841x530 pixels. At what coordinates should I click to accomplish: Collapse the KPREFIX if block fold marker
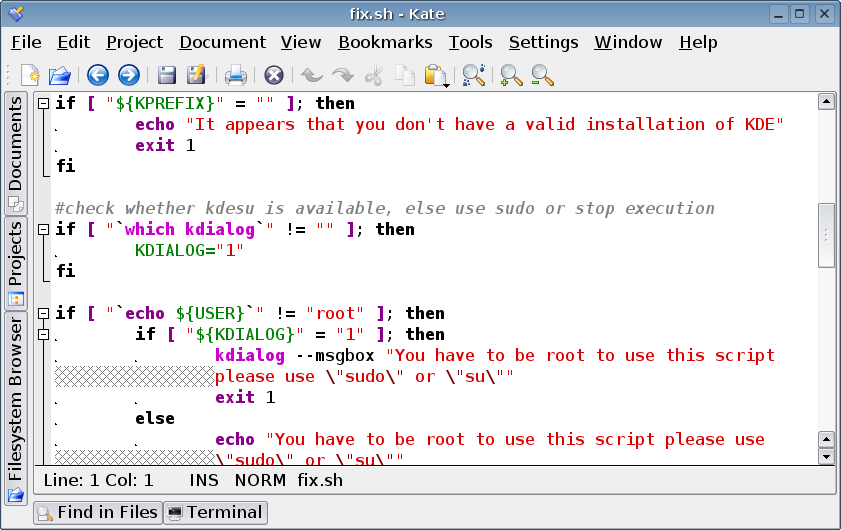(x=43, y=104)
